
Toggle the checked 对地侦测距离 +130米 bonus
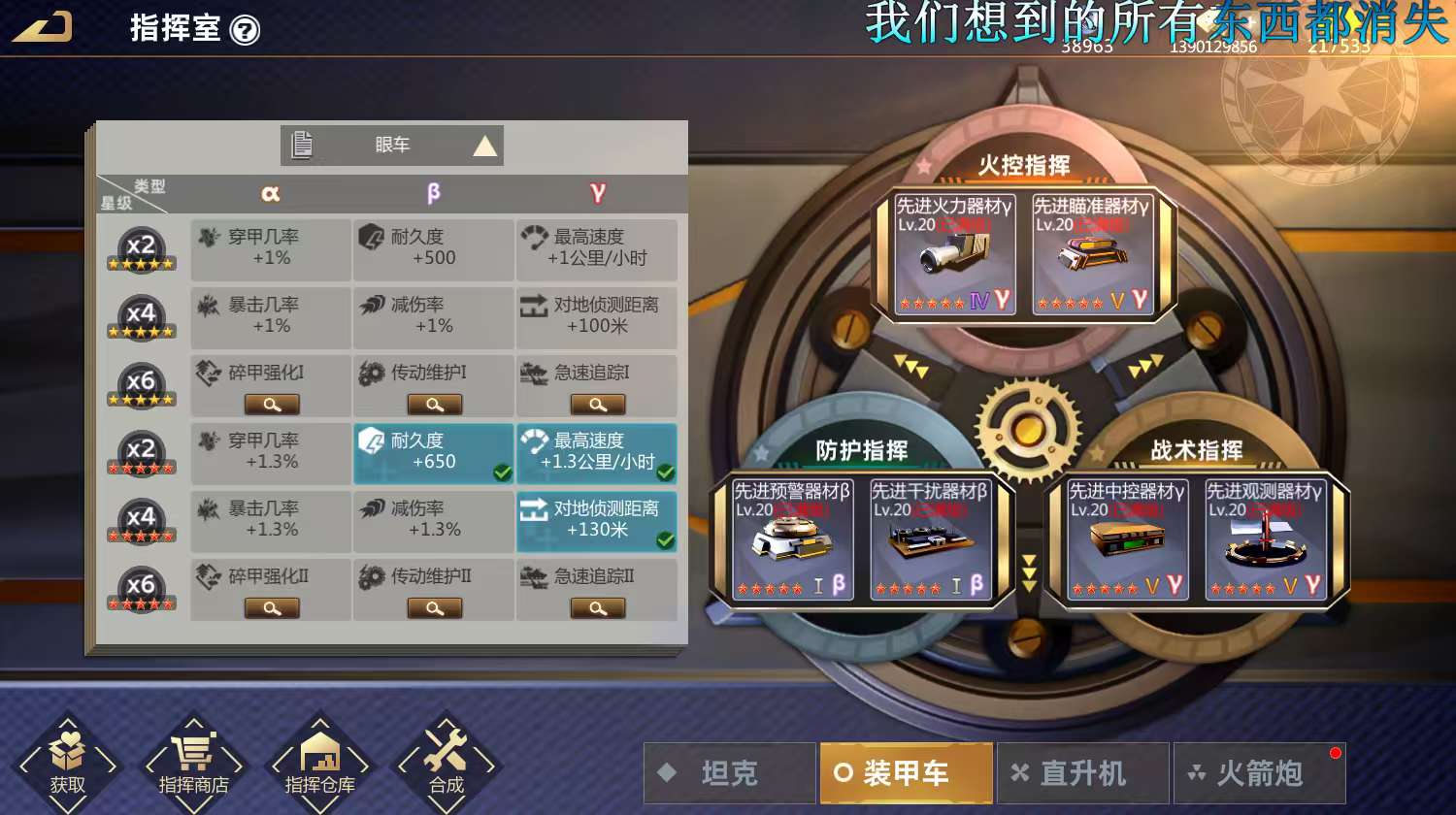click(597, 521)
